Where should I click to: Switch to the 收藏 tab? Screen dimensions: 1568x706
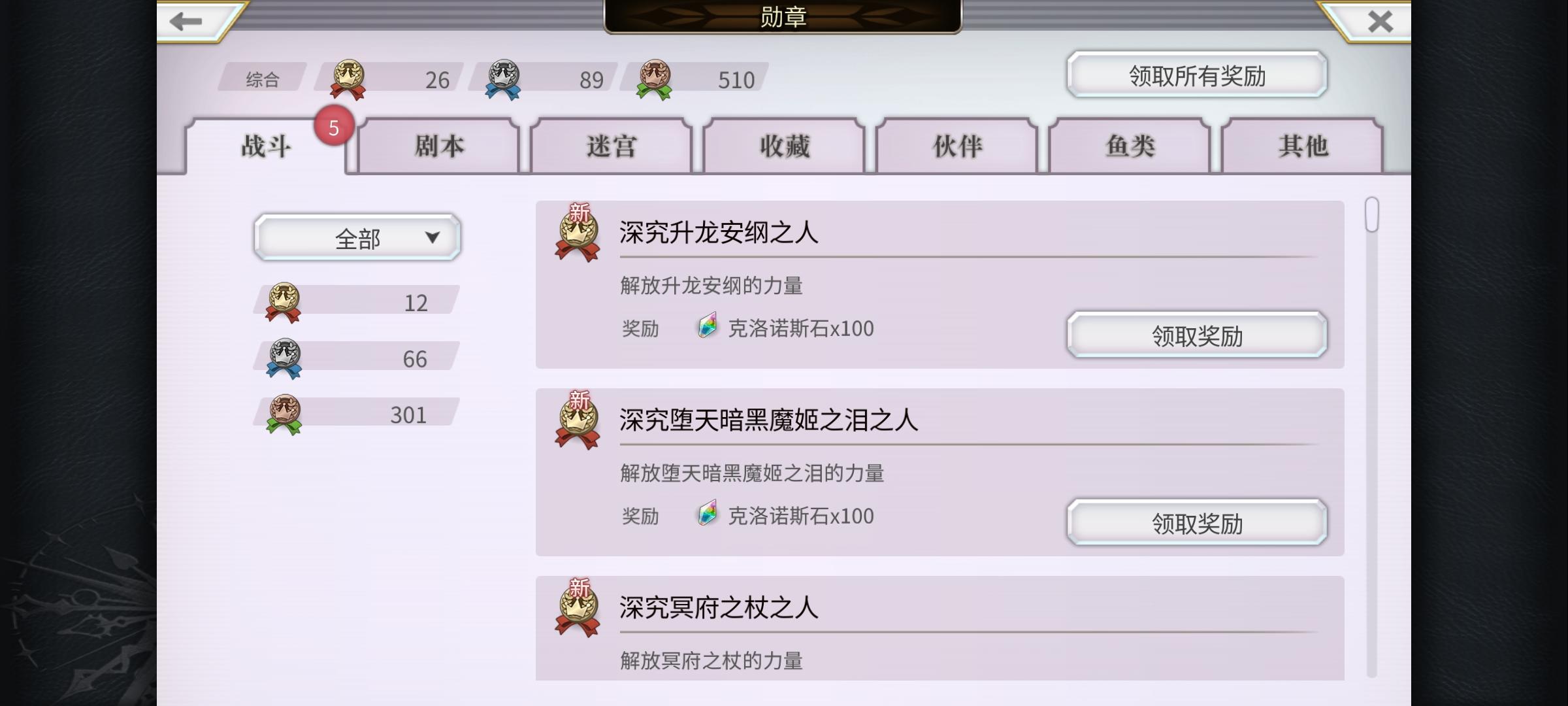pos(784,146)
